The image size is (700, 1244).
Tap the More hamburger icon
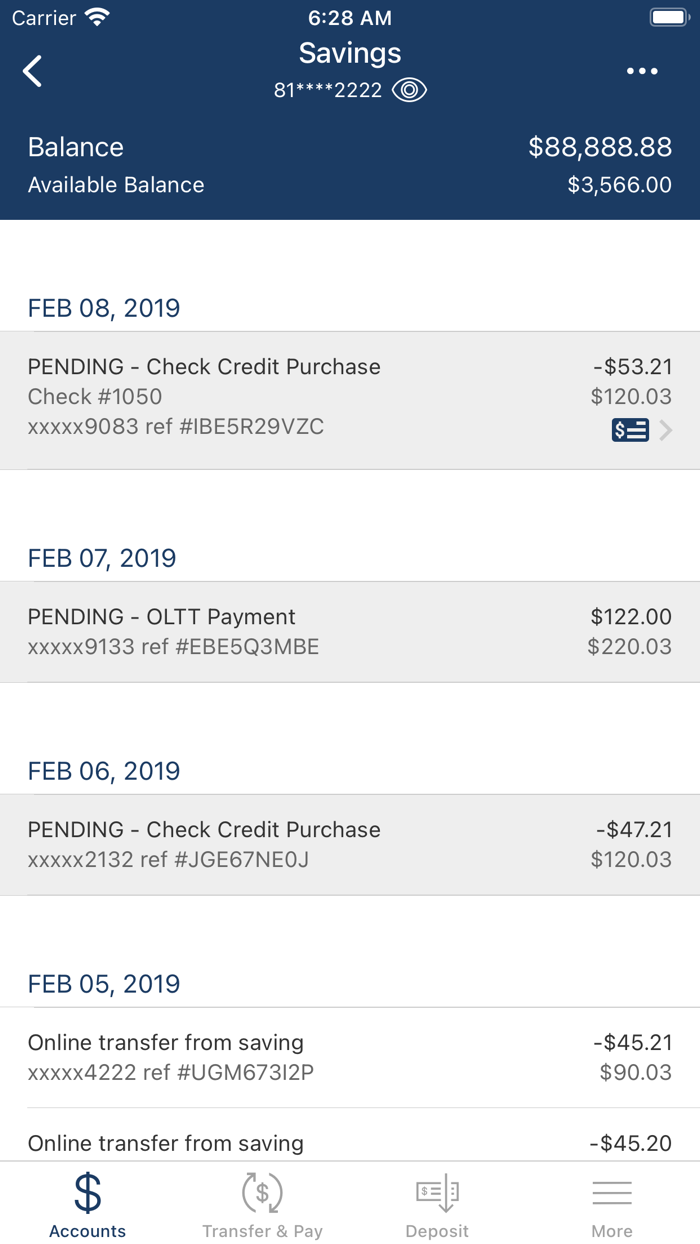[612, 1191]
